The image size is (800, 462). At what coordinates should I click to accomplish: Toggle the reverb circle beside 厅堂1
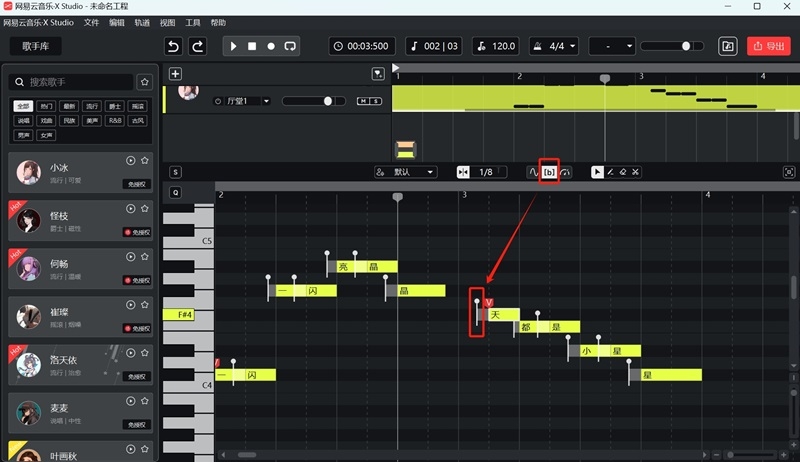tap(218, 101)
